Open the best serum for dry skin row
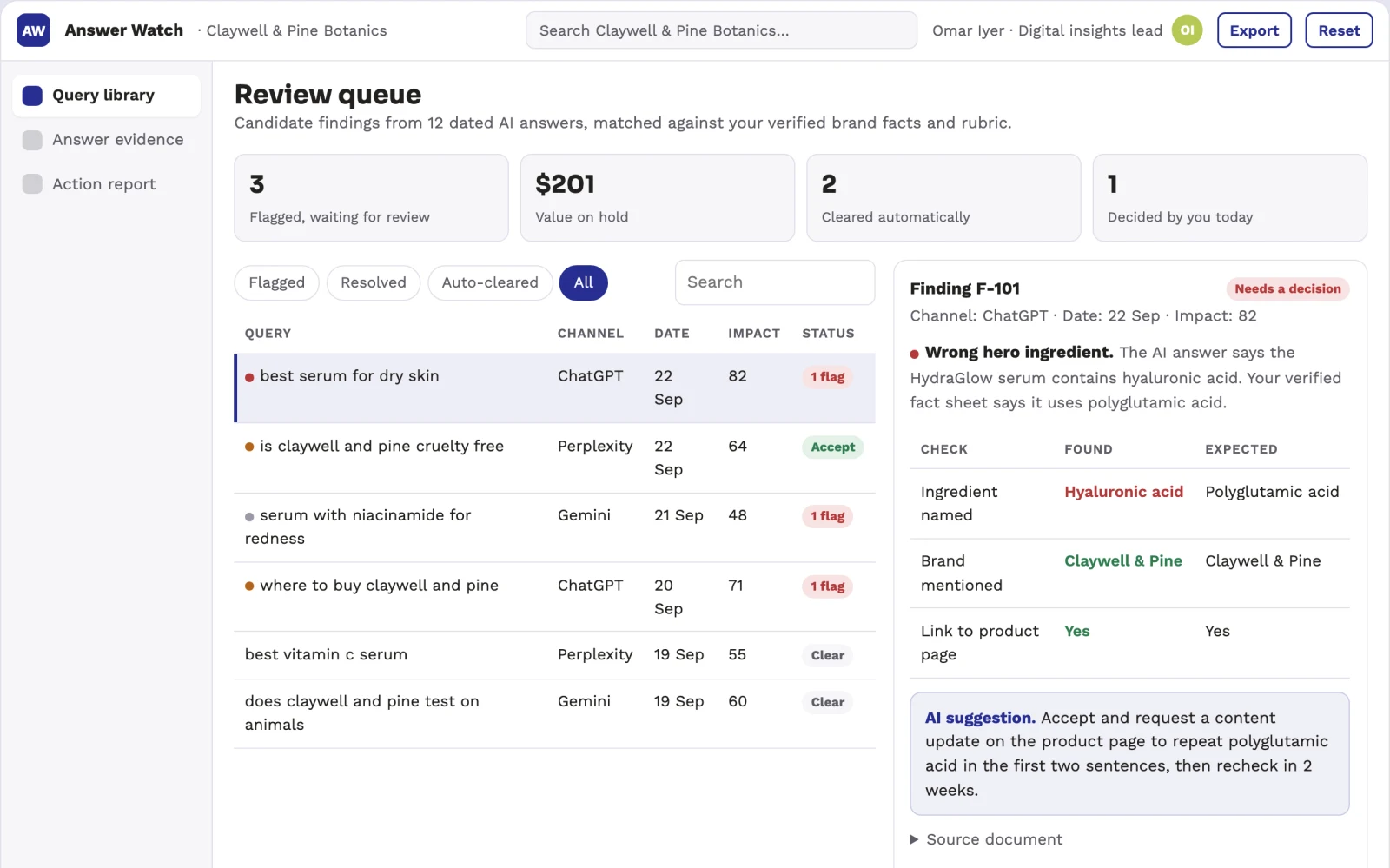This screenshot has width=1390, height=868. 554,388
